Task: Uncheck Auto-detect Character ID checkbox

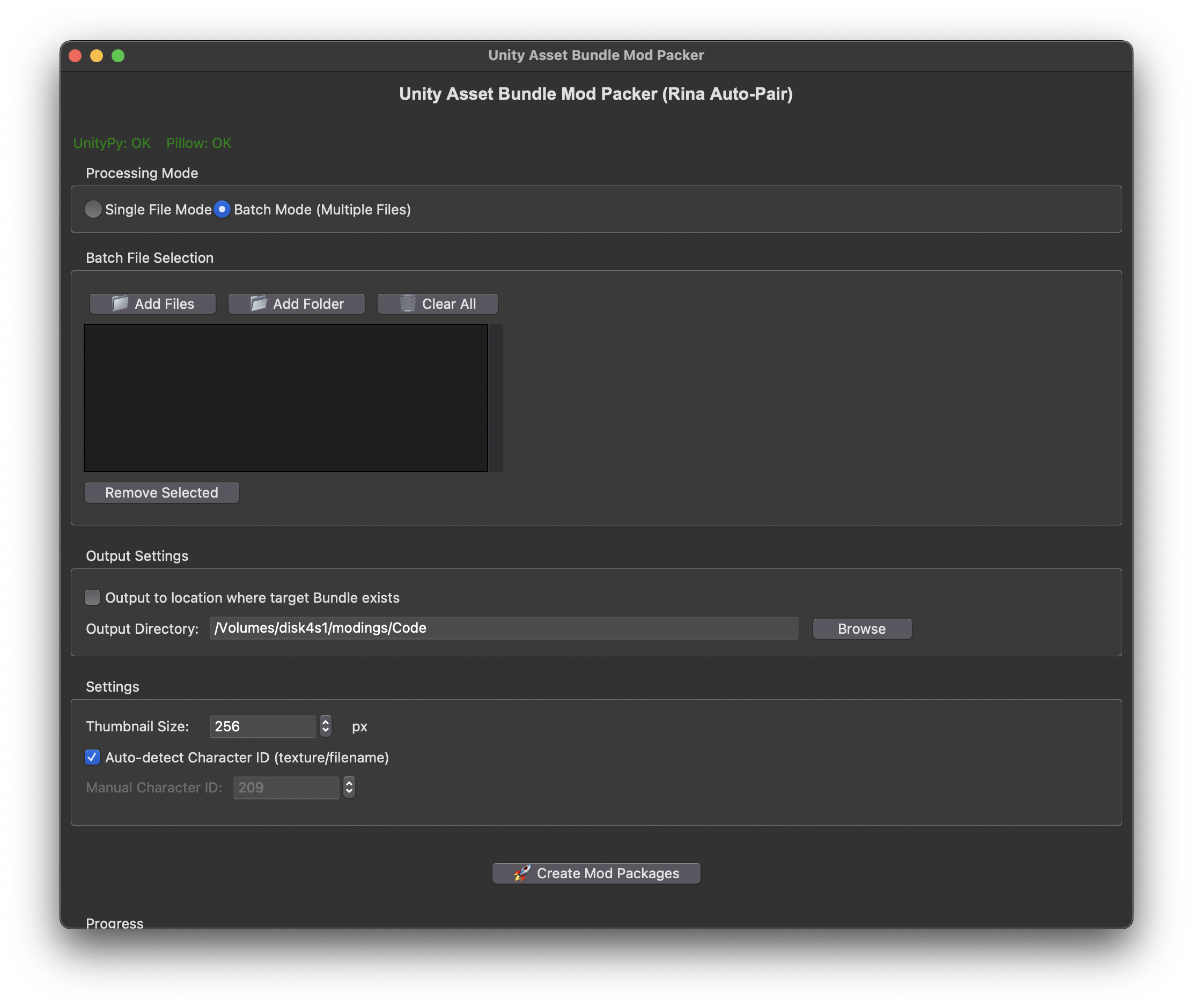Action: pos(92,757)
